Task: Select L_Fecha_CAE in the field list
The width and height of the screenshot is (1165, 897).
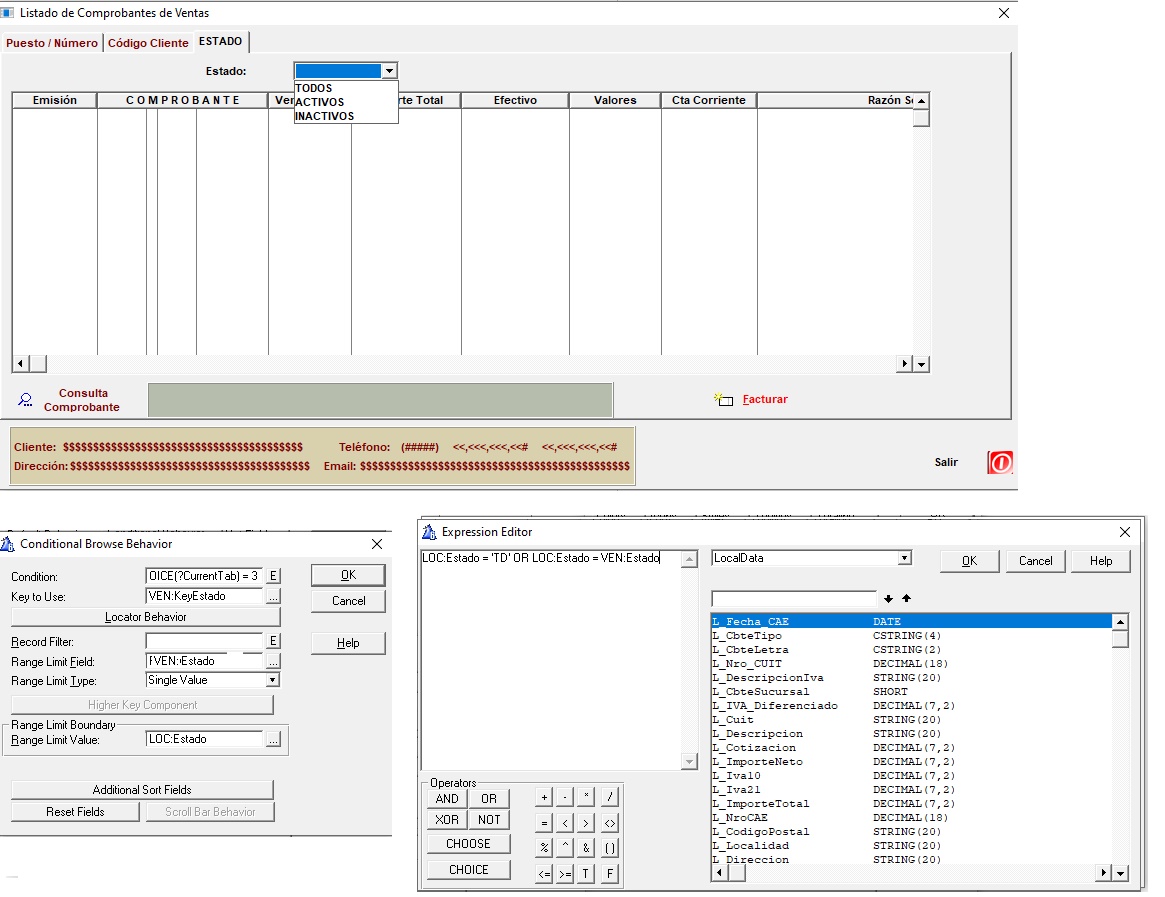Action: 911,621
